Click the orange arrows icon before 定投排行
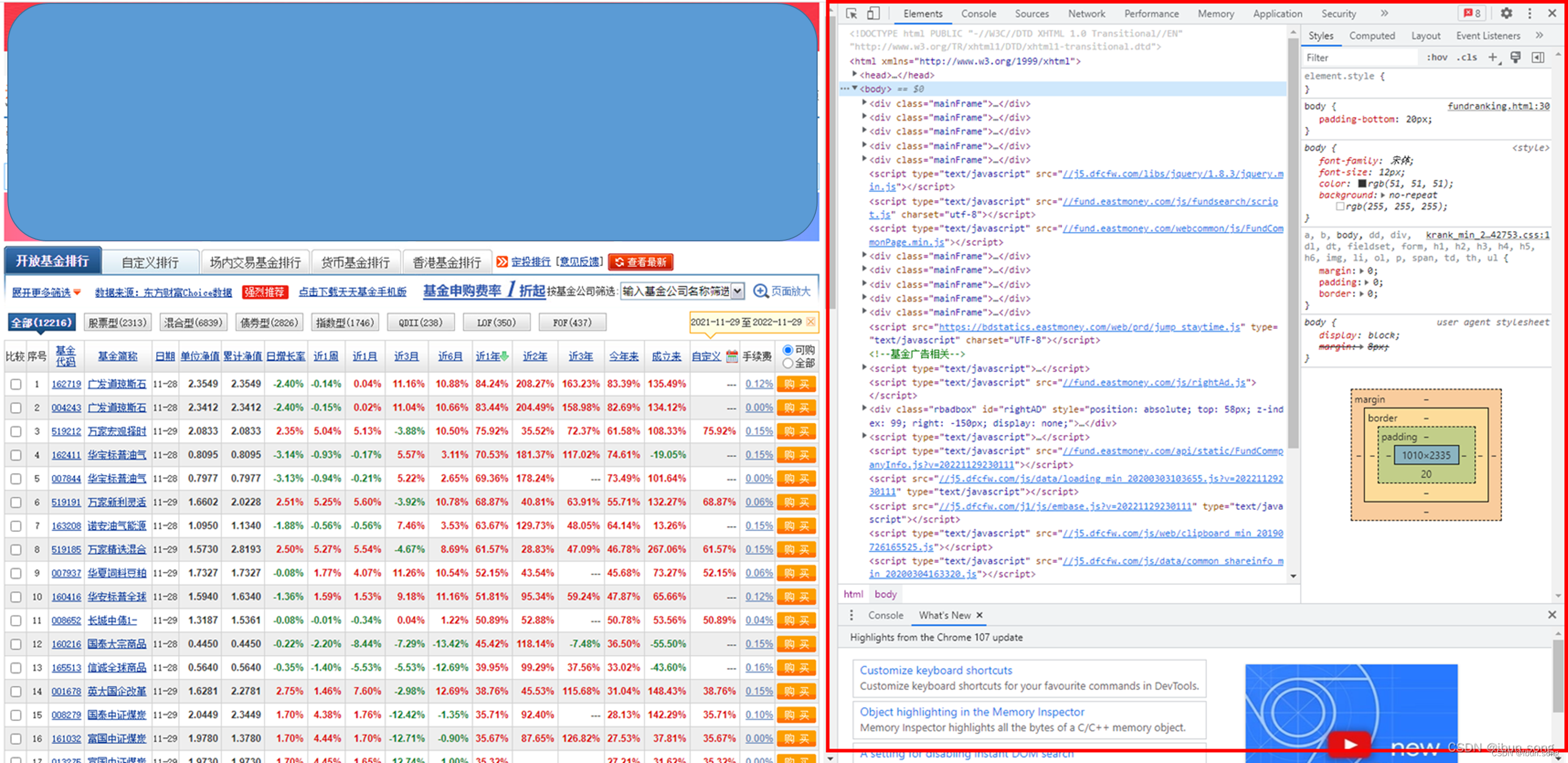Screen dimensions: 1568x763 [502, 262]
